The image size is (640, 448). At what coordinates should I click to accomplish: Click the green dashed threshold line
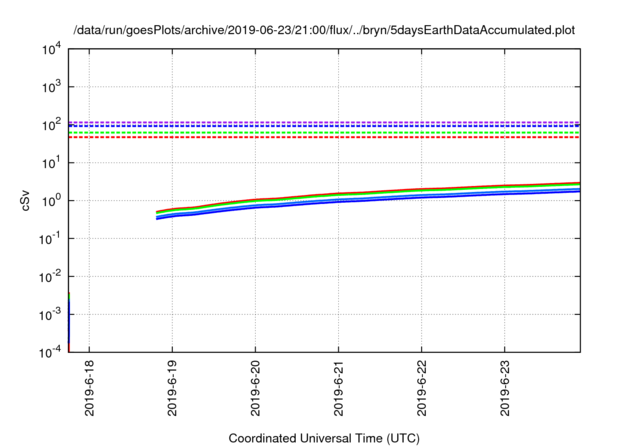(x=324, y=133)
